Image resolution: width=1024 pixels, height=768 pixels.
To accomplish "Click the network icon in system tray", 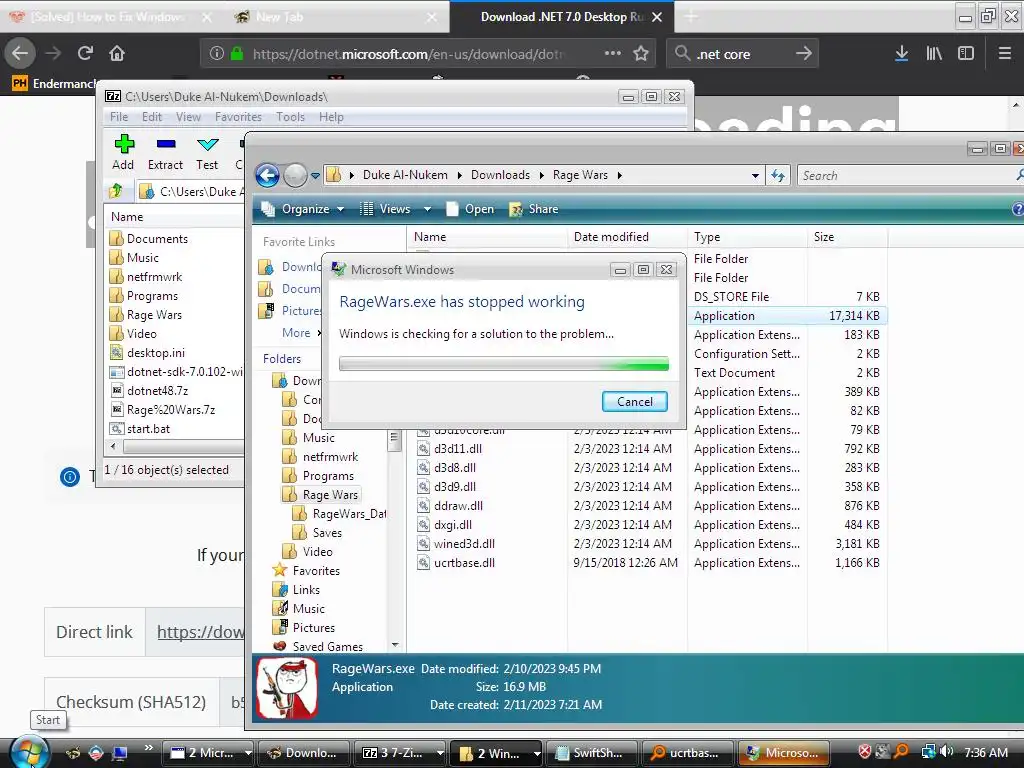I will point(928,752).
